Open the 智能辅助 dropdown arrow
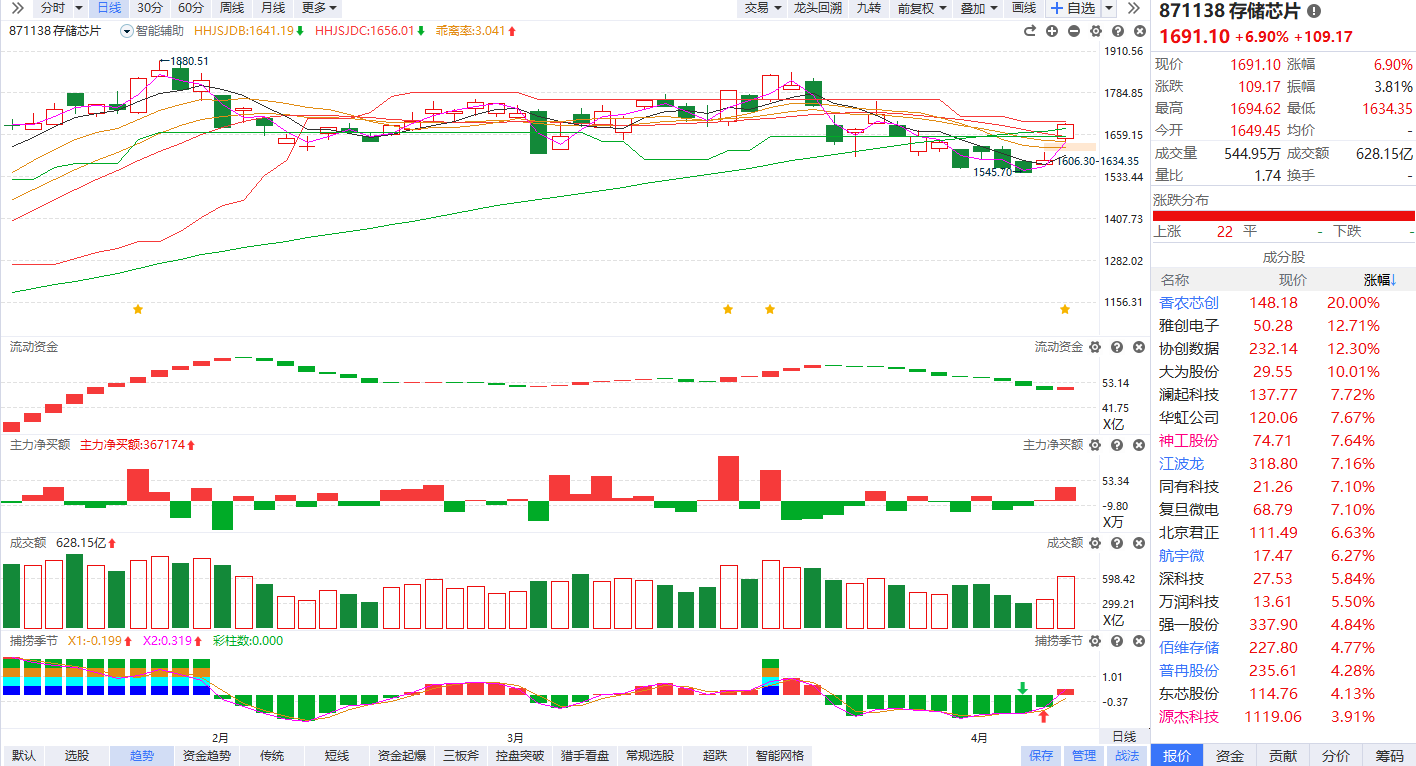The width and height of the screenshot is (1416, 766). point(126,31)
